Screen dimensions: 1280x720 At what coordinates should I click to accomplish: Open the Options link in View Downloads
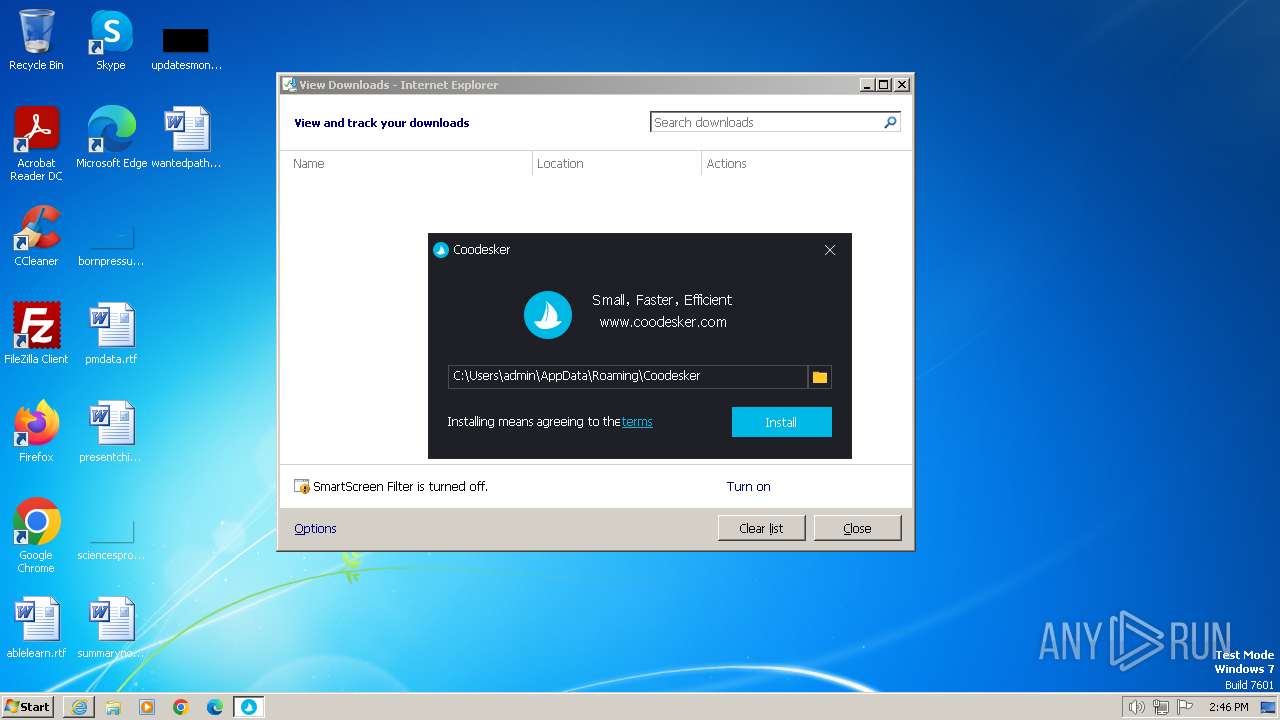[315, 528]
